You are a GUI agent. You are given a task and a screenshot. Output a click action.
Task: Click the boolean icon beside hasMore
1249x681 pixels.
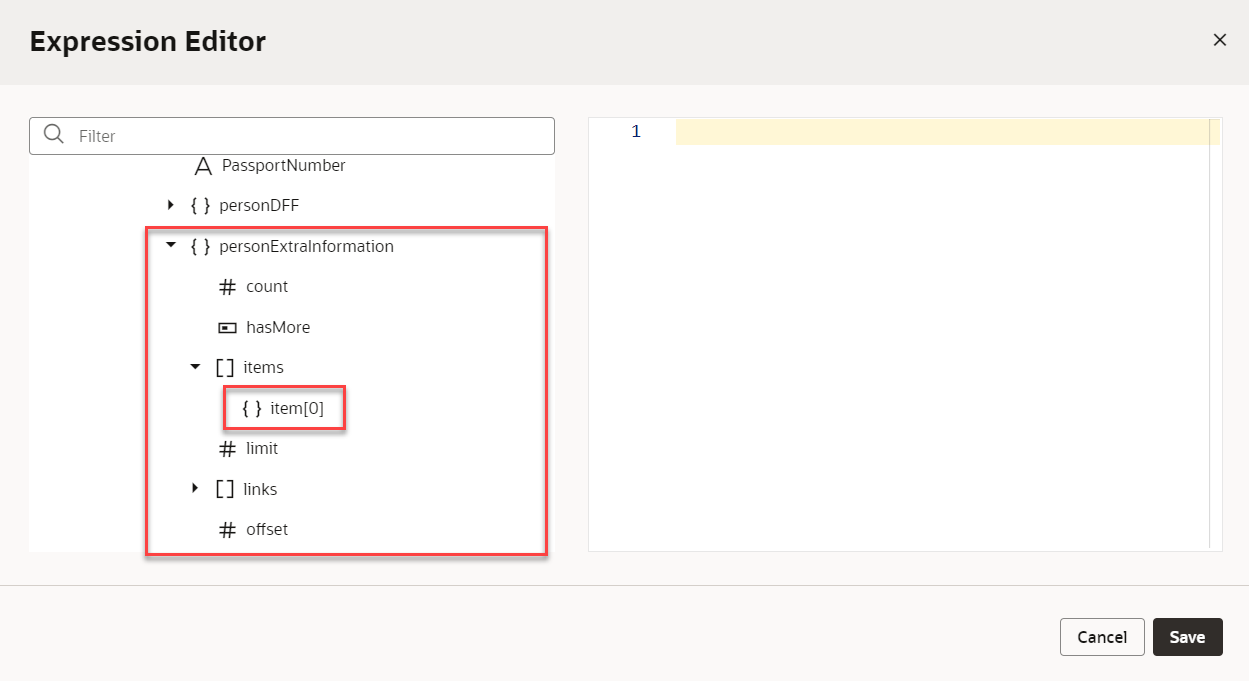(227, 328)
